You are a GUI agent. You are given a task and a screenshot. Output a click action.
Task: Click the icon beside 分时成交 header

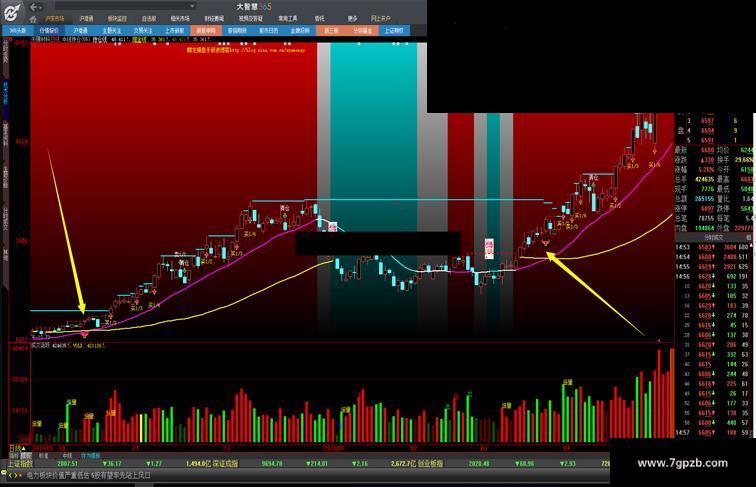click(x=749, y=238)
